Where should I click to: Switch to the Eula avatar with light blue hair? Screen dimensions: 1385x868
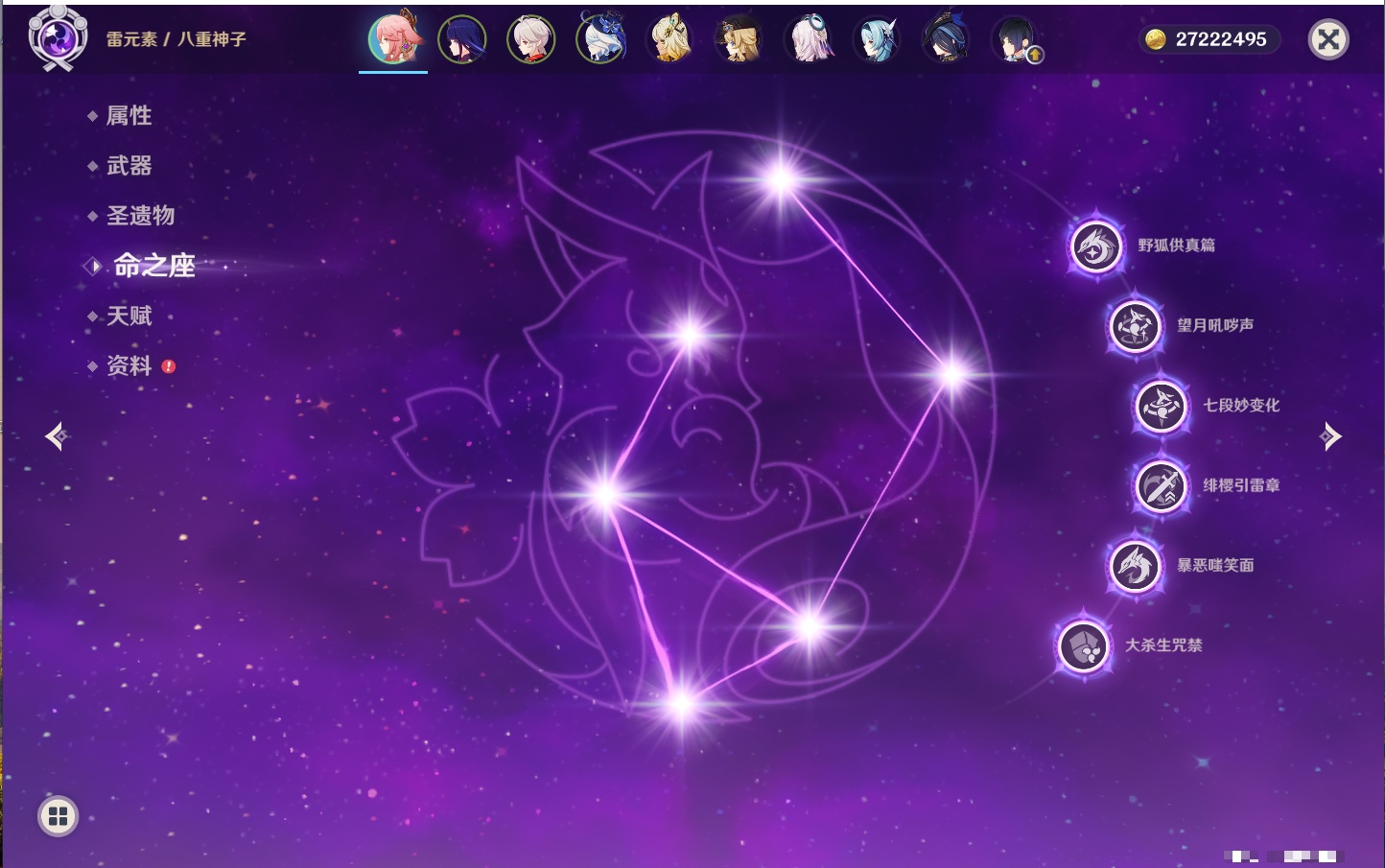tap(877, 39)
